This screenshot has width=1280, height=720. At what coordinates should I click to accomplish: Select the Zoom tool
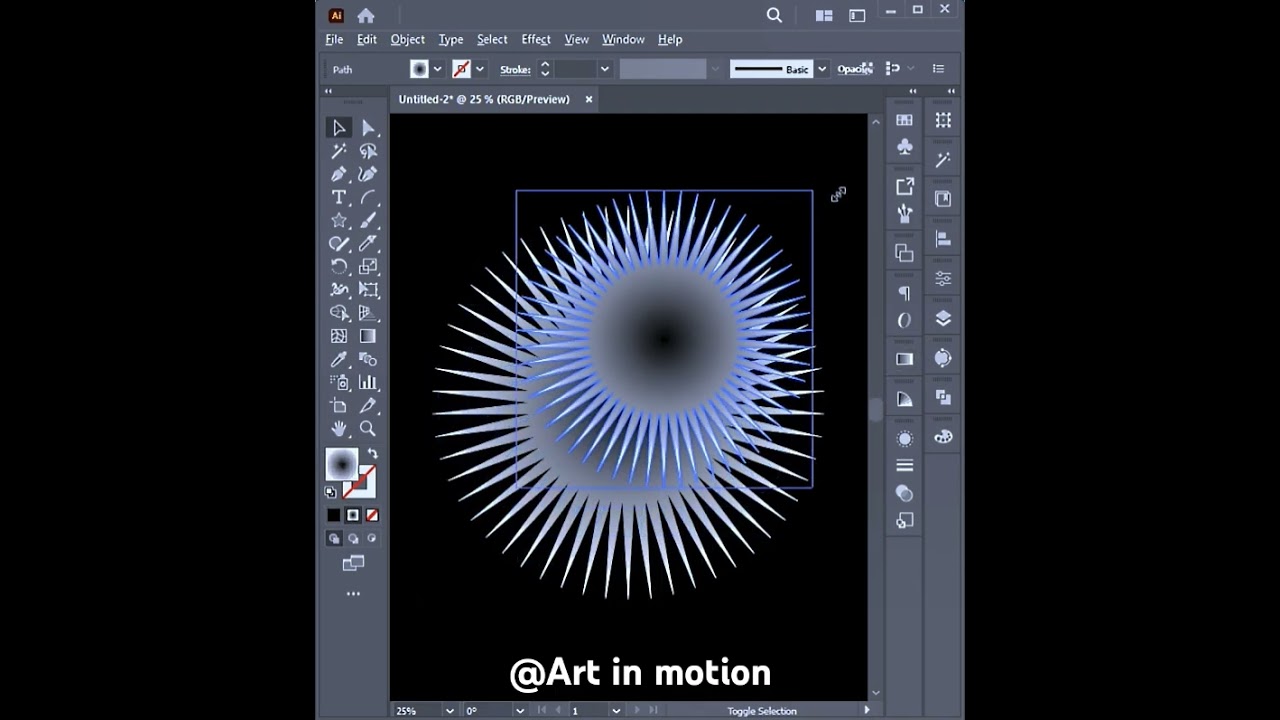[x=368, y=428]
